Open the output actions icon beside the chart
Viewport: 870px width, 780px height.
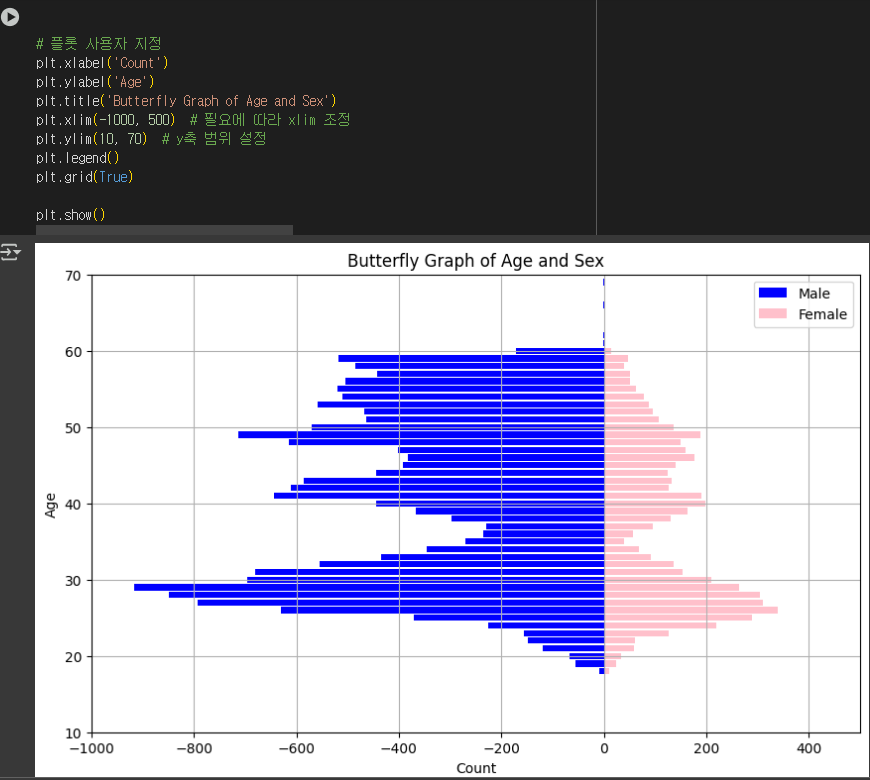point(11,252)
